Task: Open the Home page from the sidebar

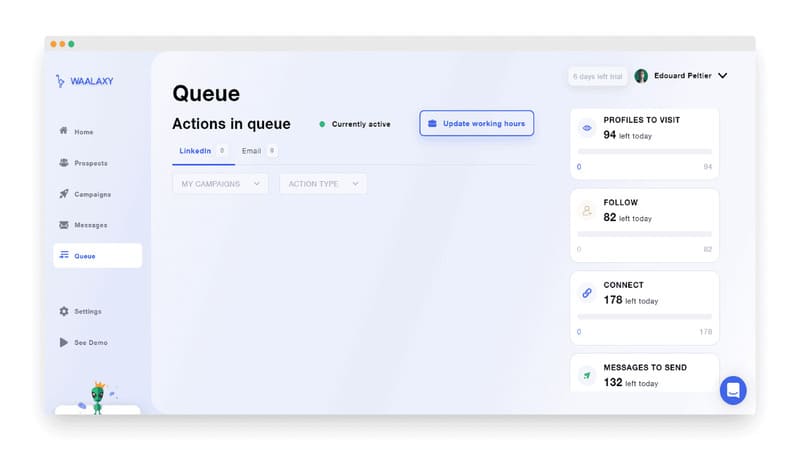Action: pos(77,132)
